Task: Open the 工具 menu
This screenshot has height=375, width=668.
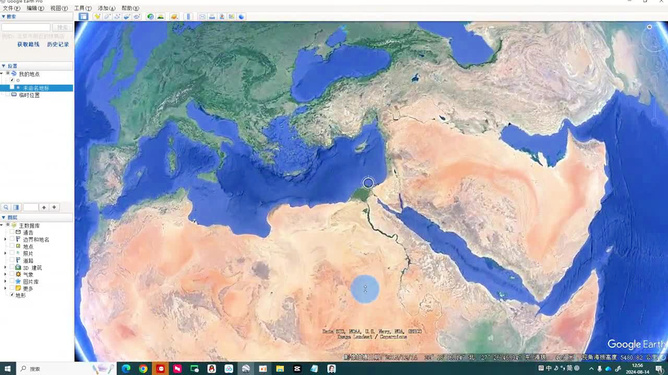Action: point(82,8)
